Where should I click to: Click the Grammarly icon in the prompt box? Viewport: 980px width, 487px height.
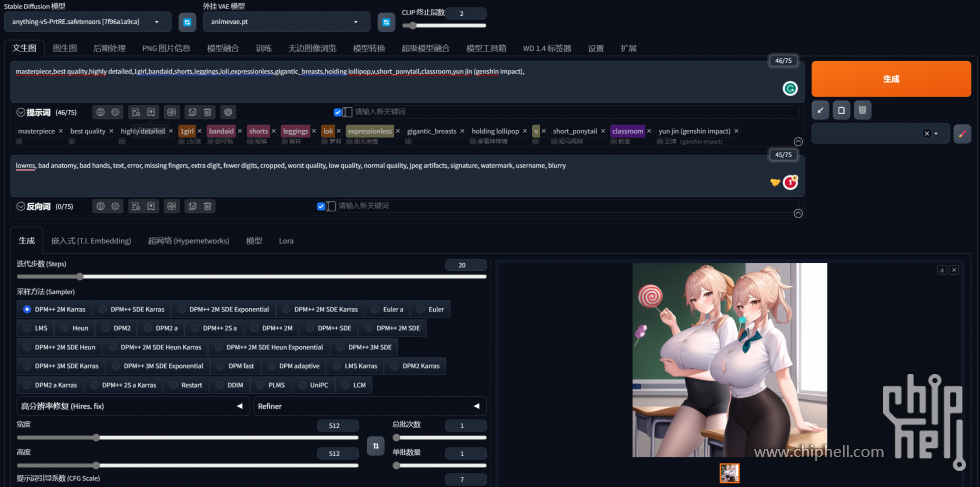[x=790, y=89]
